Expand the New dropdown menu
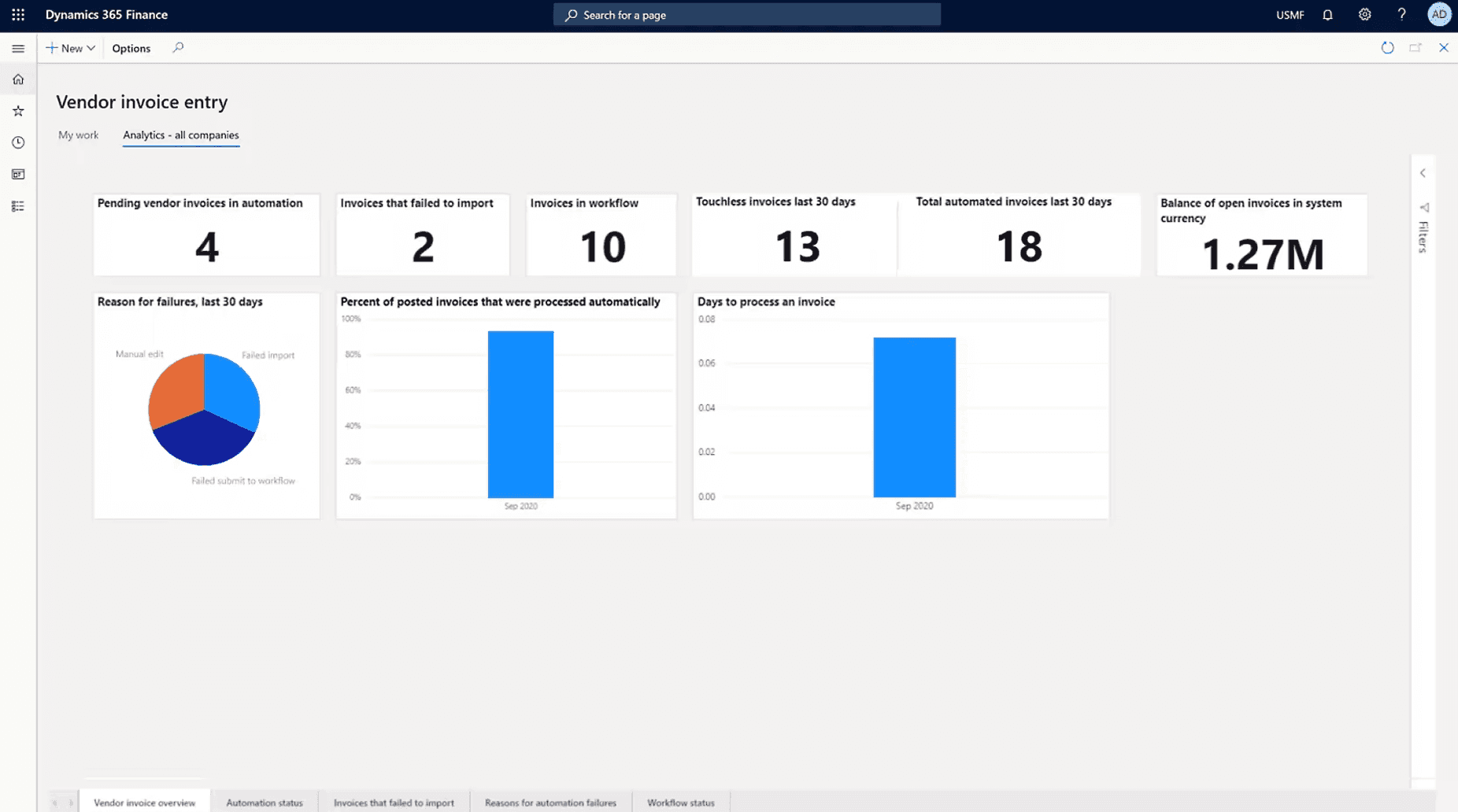 click(71, 48)
